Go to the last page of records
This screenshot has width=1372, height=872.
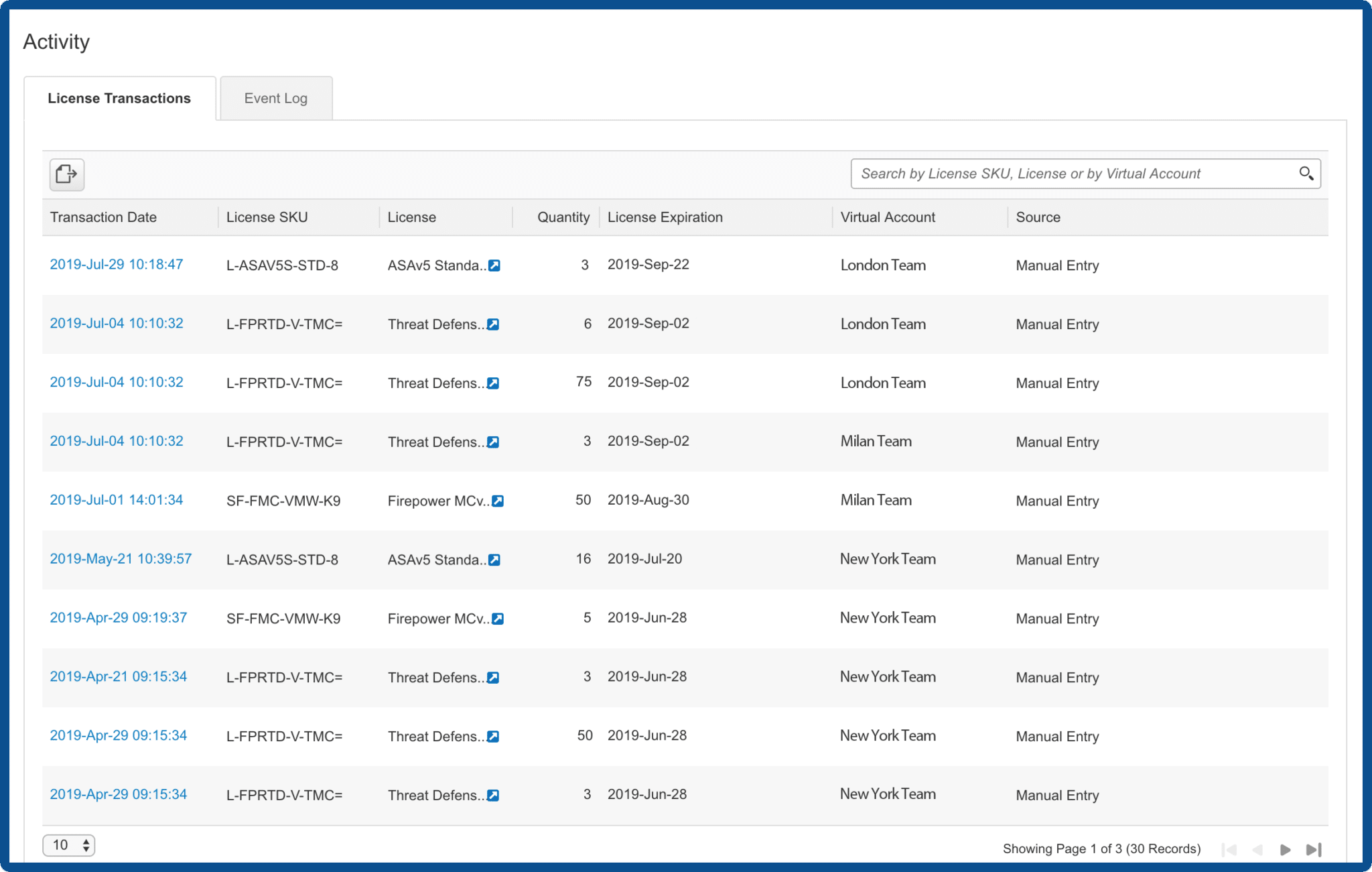click(x=1314, y=849)
